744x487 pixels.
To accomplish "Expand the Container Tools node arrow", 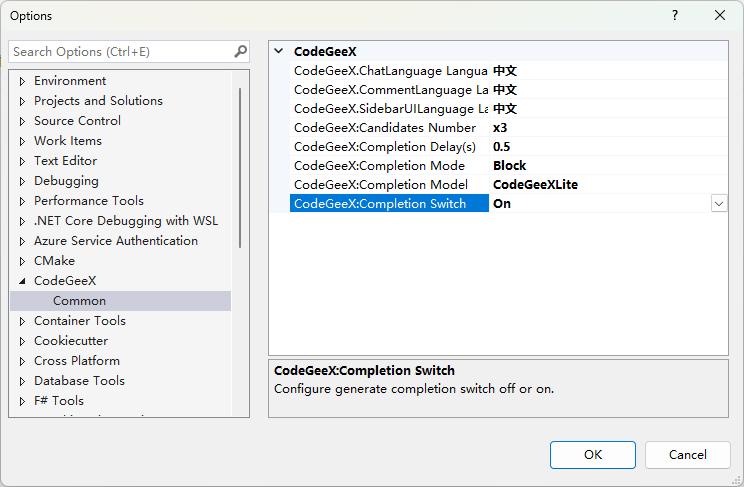I will coord(22,321).
